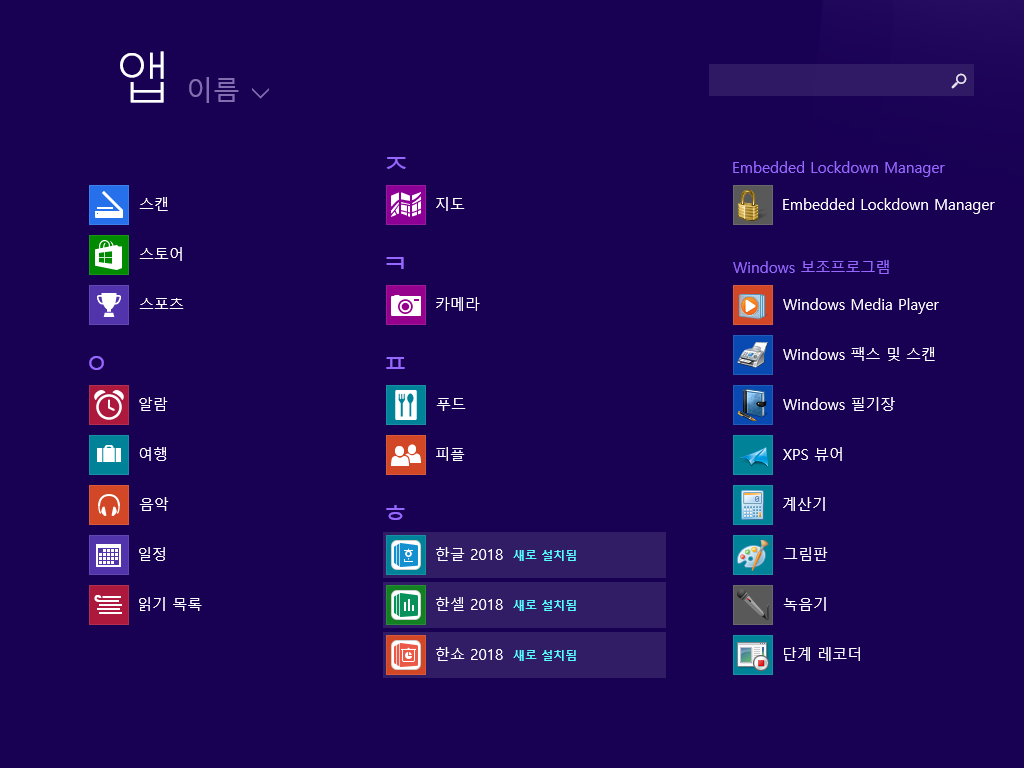The image size is (1024, 768).
Task: Click the 그림판 name text
Action: click(805, 554)
